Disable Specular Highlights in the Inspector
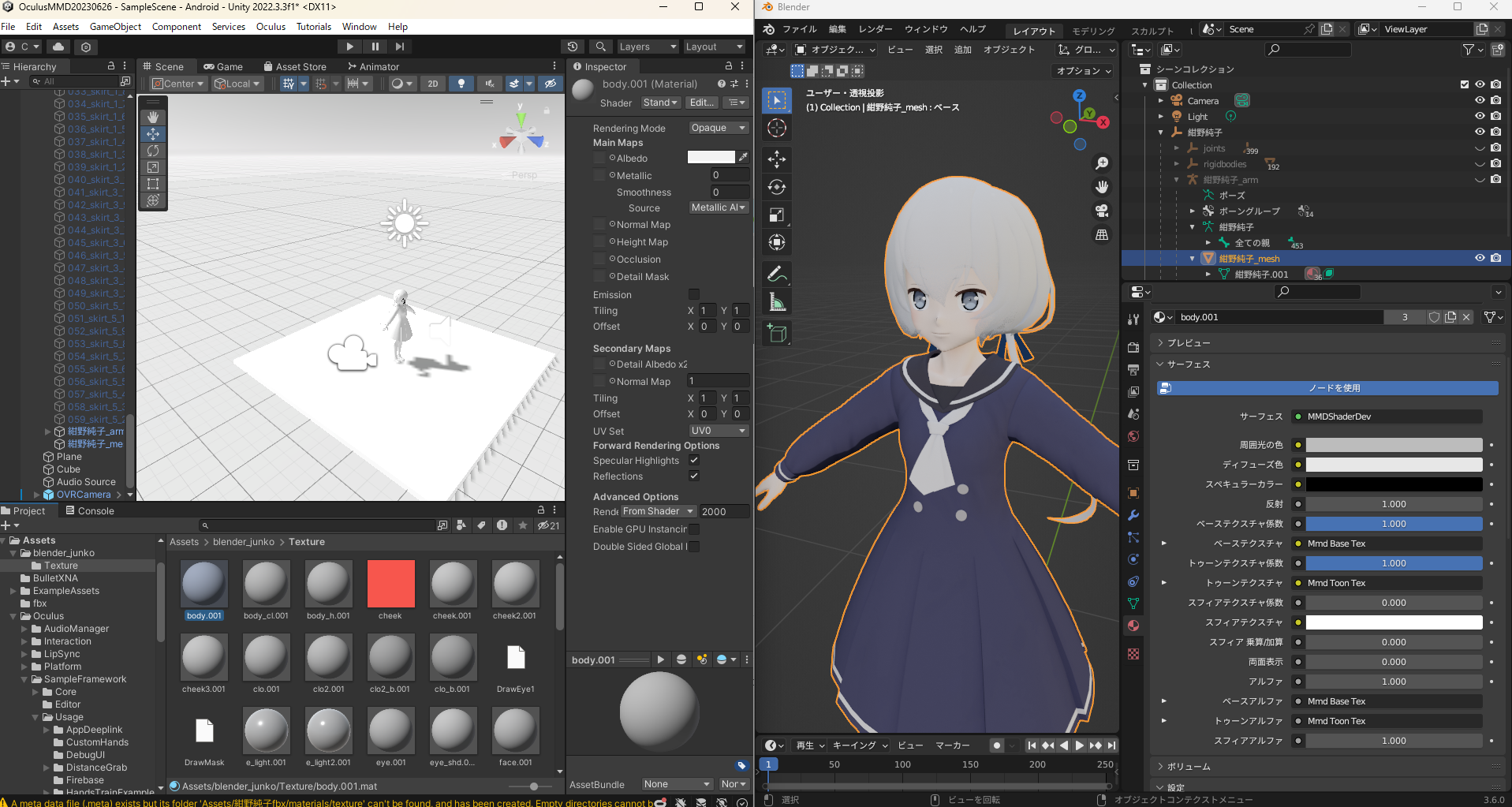The width and height of the screenshot is (1512, 807). [694, 461]
